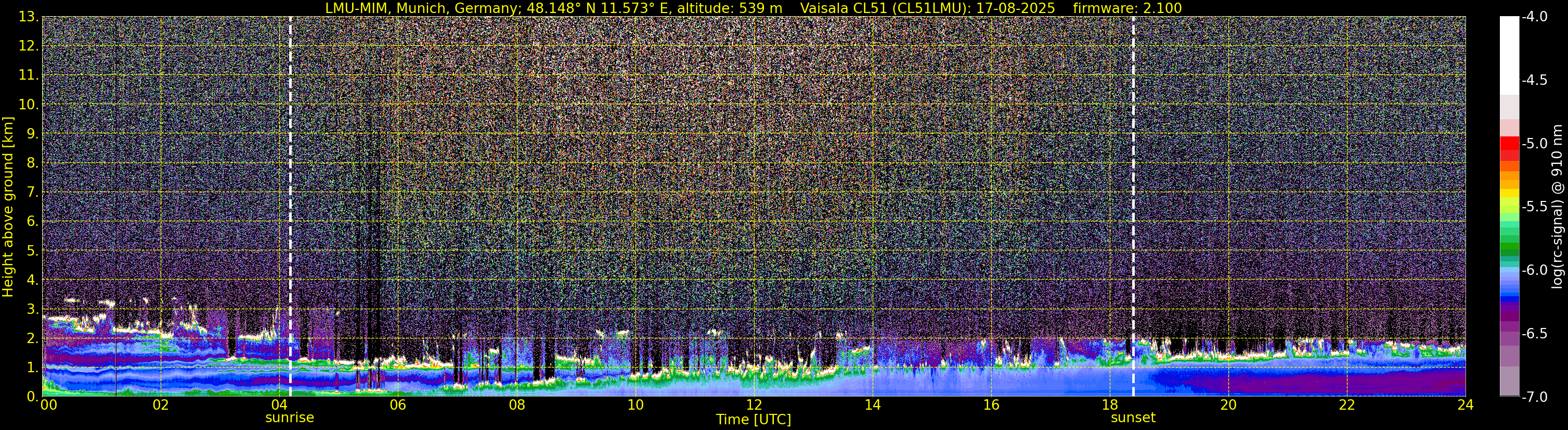The height and width of the screenshot is (430, 1568).
Task: Pick the red segment on the colorbar
Action: 1510,144
